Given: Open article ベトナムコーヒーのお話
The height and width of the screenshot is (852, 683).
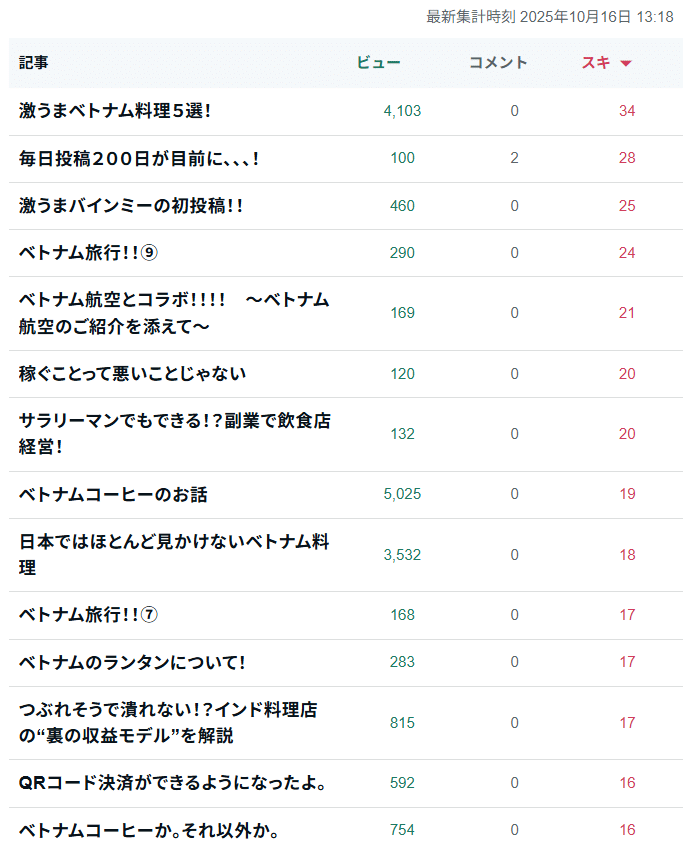Looking at the screenshot, I should (113, 494).
